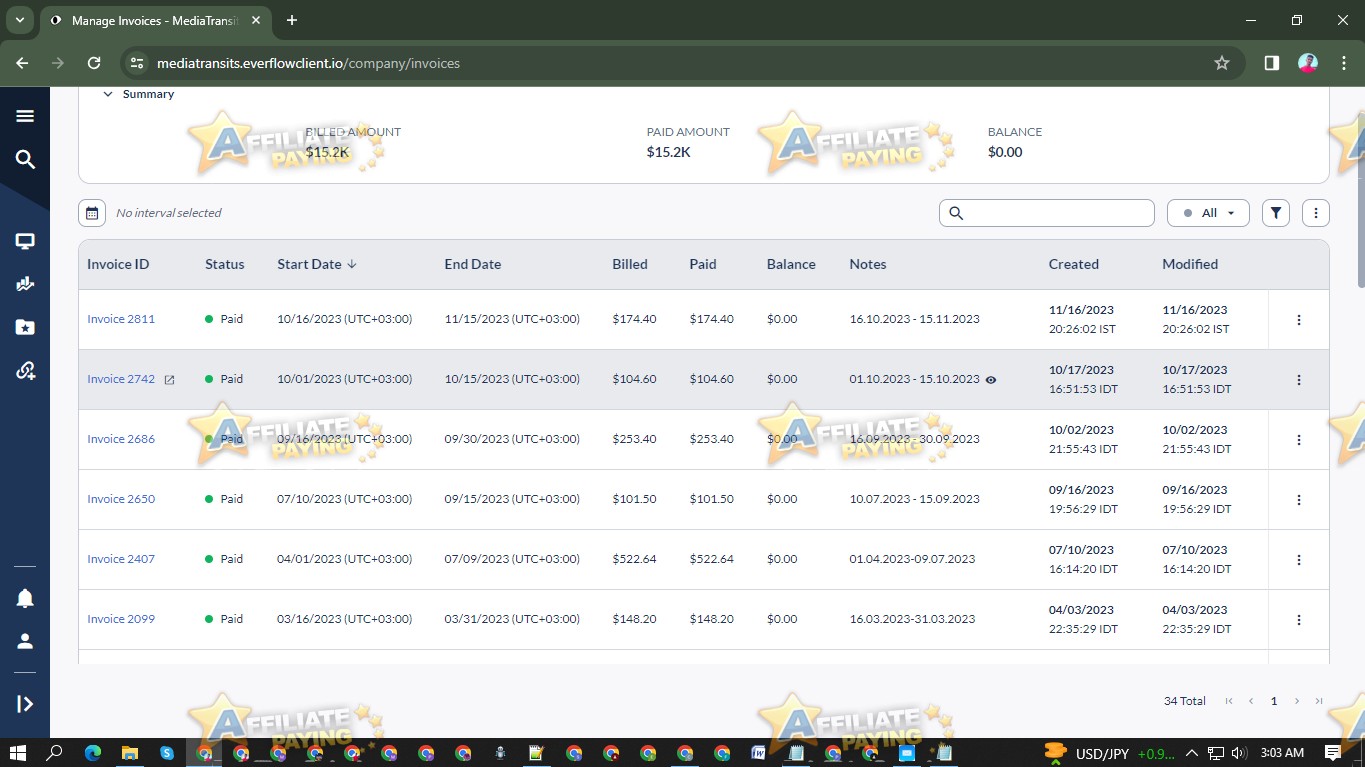The height and width of the screenshot is (767, 1365).
Task: Open the notifications bell in sidebar
Action: pyautogui.click(x=25, y=598)
